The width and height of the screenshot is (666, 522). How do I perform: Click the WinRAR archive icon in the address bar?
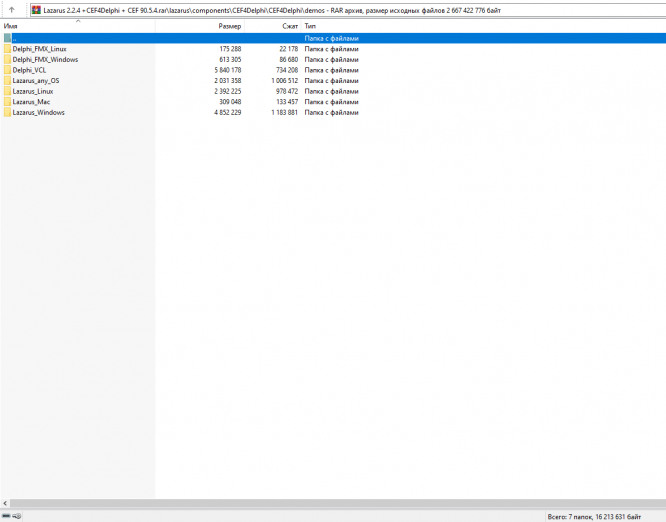(x=37, y=10)
